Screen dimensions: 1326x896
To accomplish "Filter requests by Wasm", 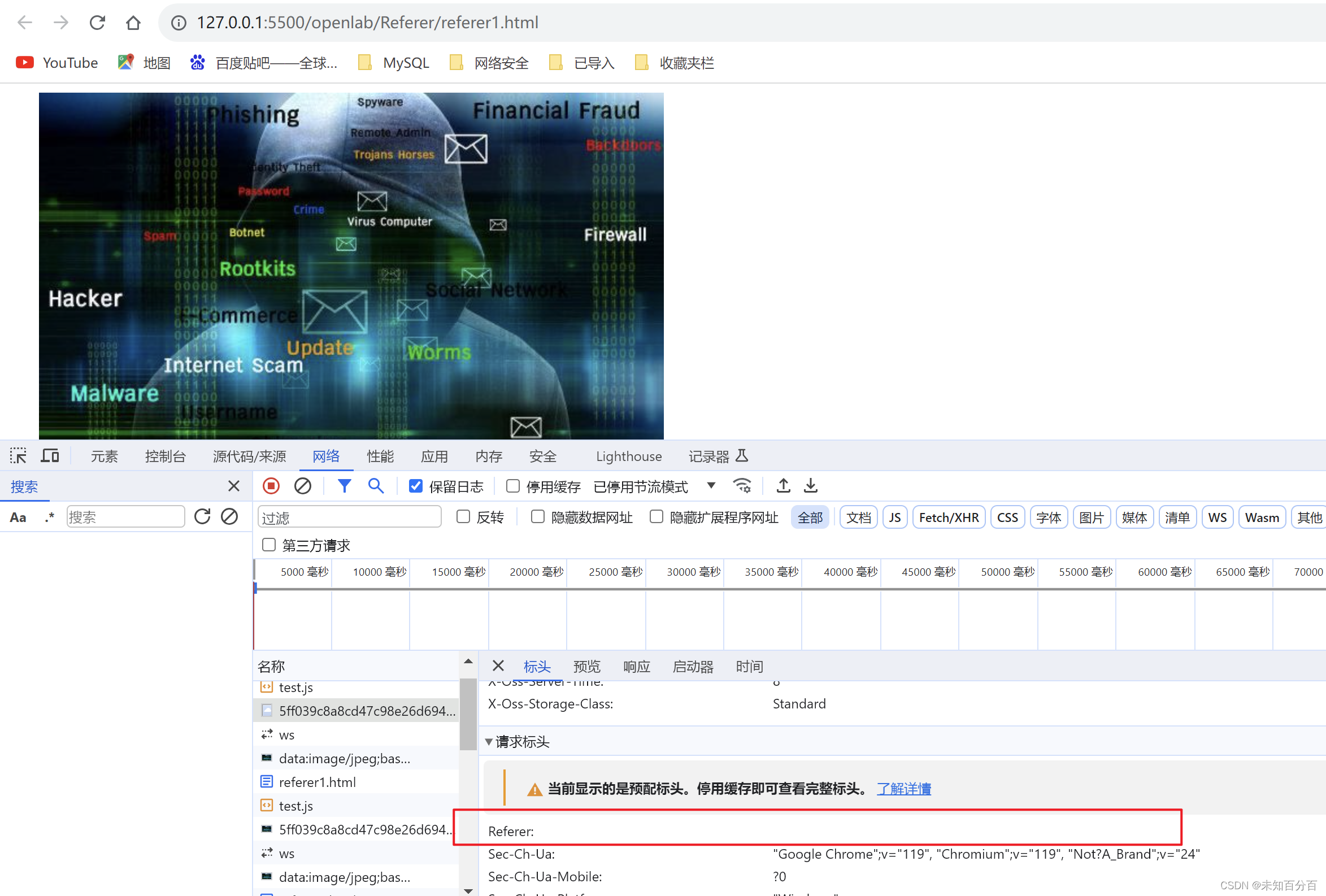I will 1262,517.
